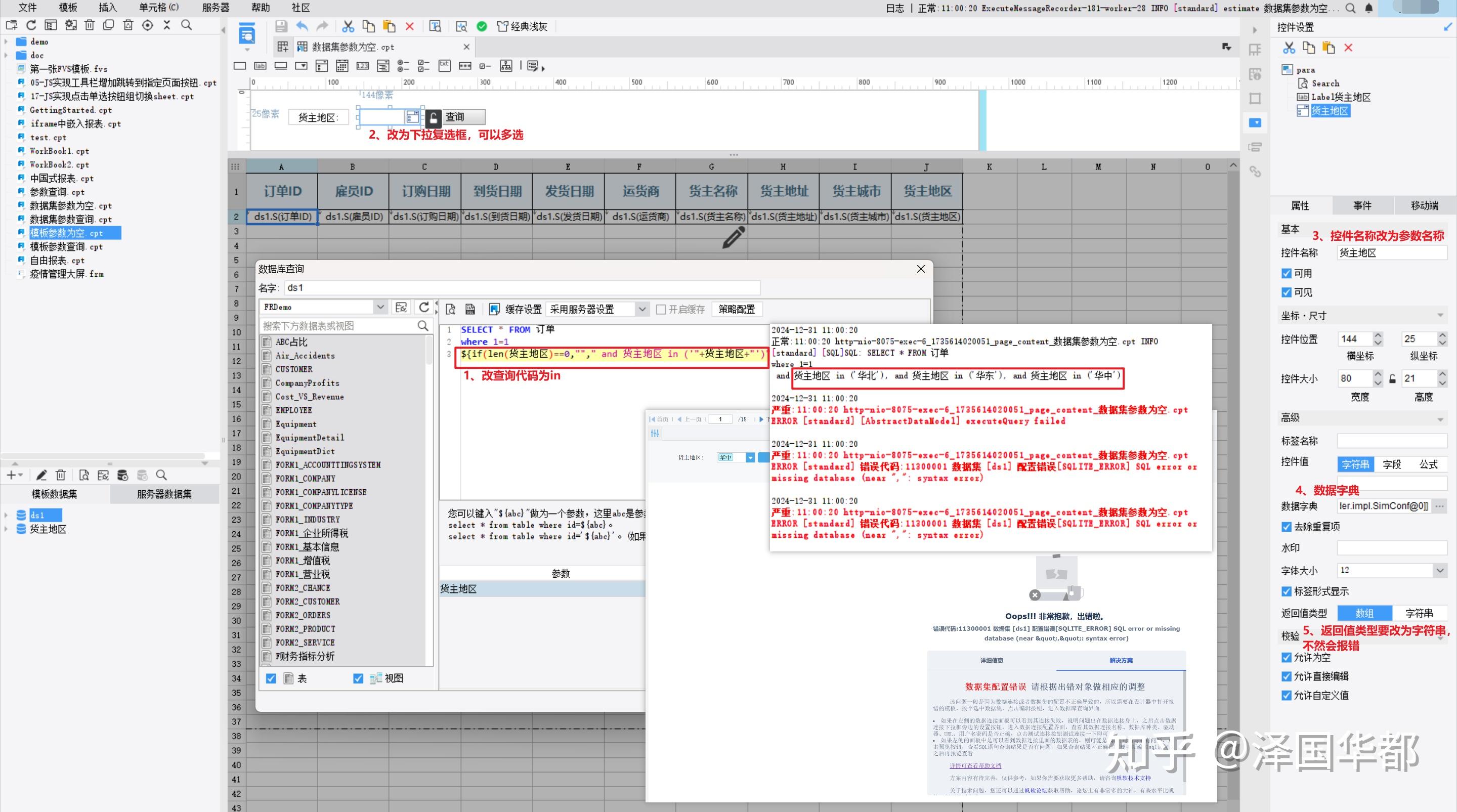Select 字符串 return value type

coord(1419,614)
